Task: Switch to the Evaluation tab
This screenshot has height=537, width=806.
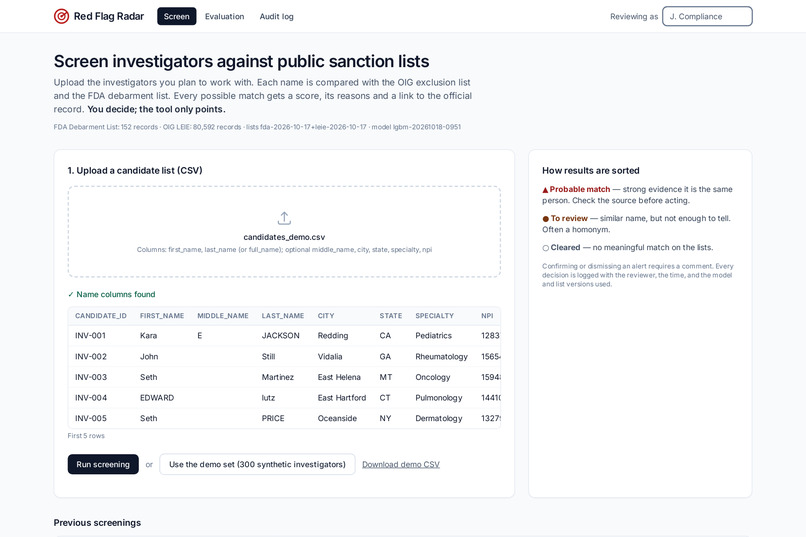Action: (x=225, y=16)
